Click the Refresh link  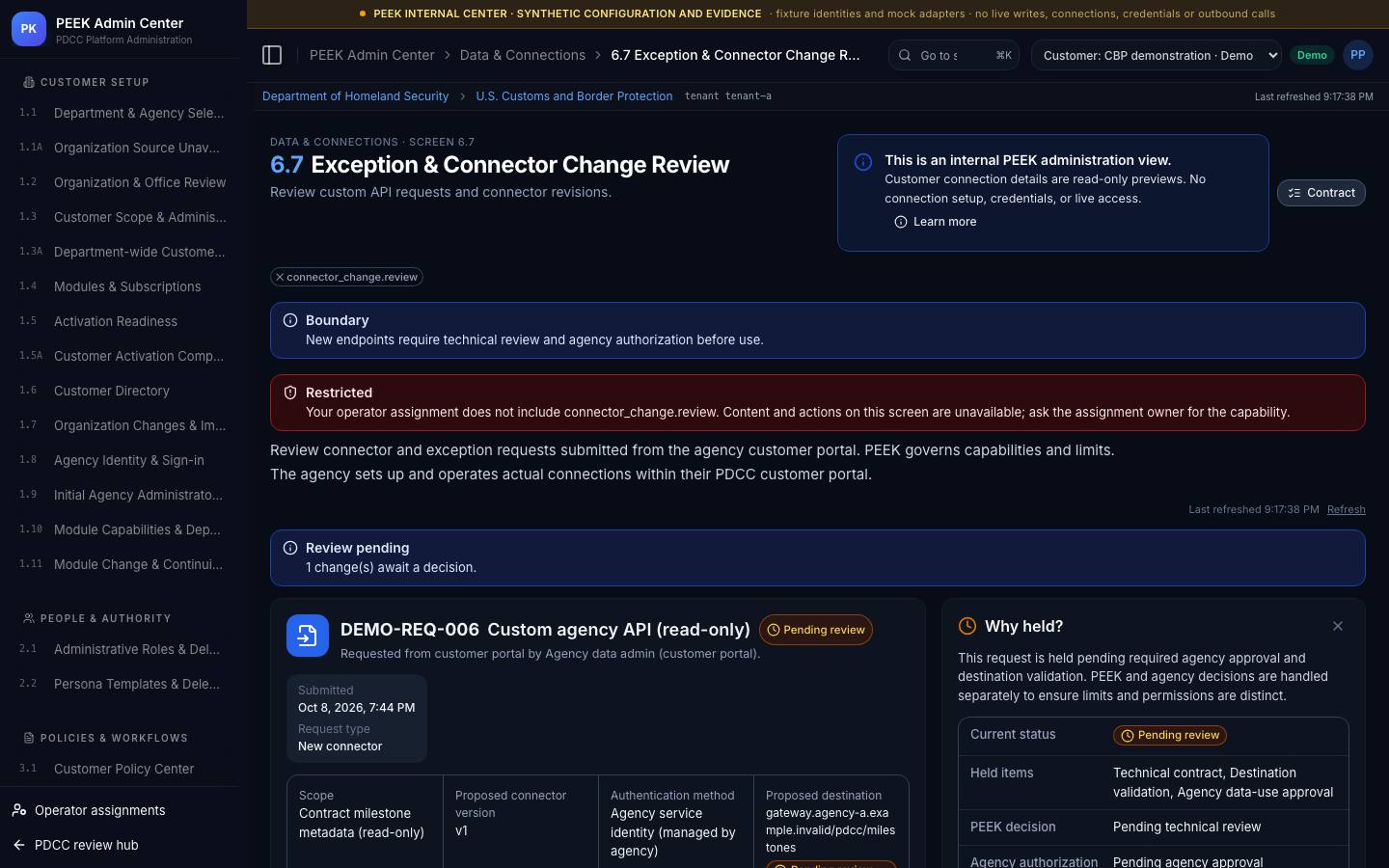pyautogui.click(x=1346, y=509)
